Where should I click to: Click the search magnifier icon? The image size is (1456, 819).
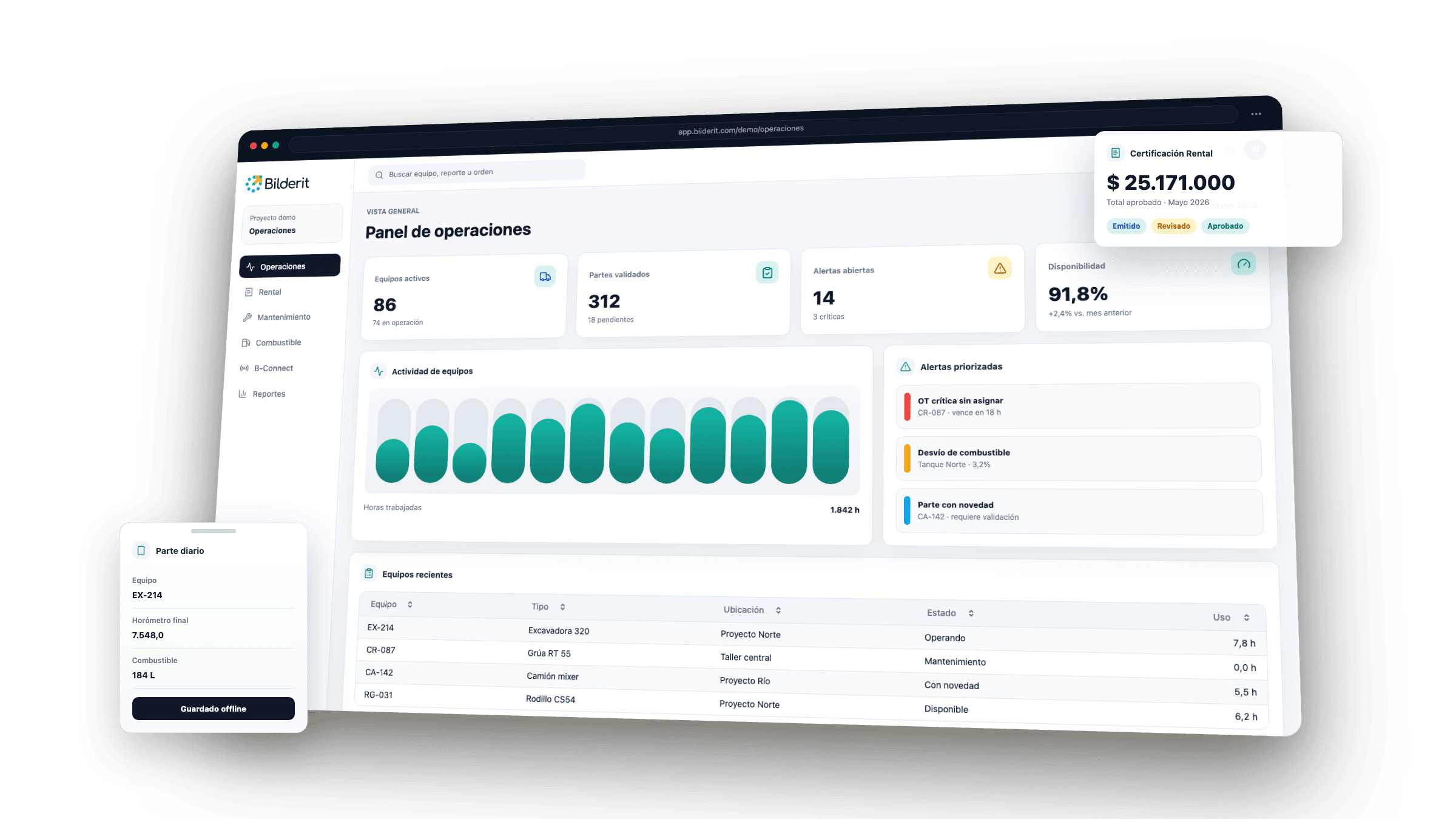379,175
